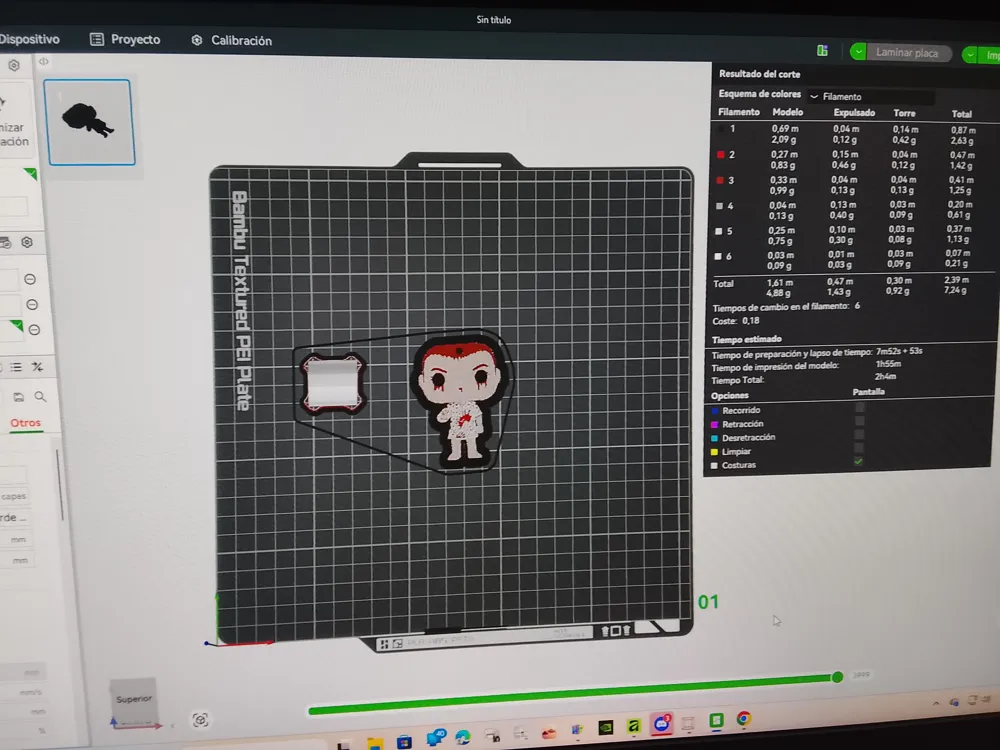Click the compare presets icon
Screen dimensions: 1000x750
[x=38, y=367]
